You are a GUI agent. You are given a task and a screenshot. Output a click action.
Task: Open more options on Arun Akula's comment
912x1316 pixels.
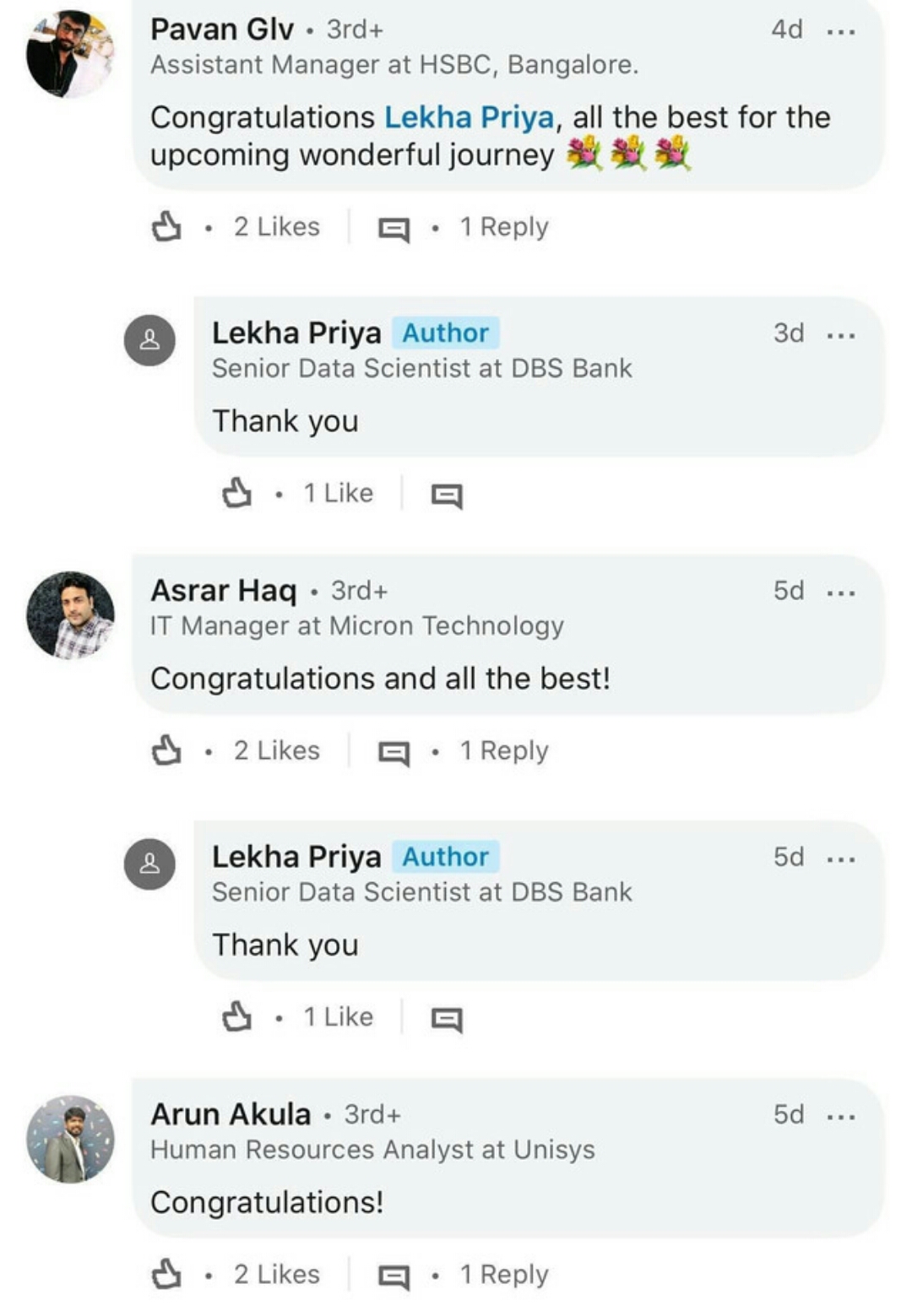(x=841, y=1117)
